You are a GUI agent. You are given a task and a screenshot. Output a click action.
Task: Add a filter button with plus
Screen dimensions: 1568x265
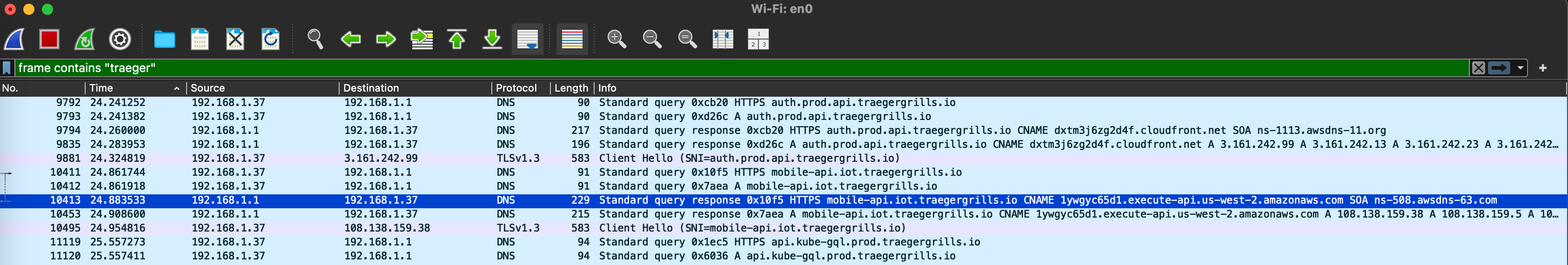coord(1542,68)
